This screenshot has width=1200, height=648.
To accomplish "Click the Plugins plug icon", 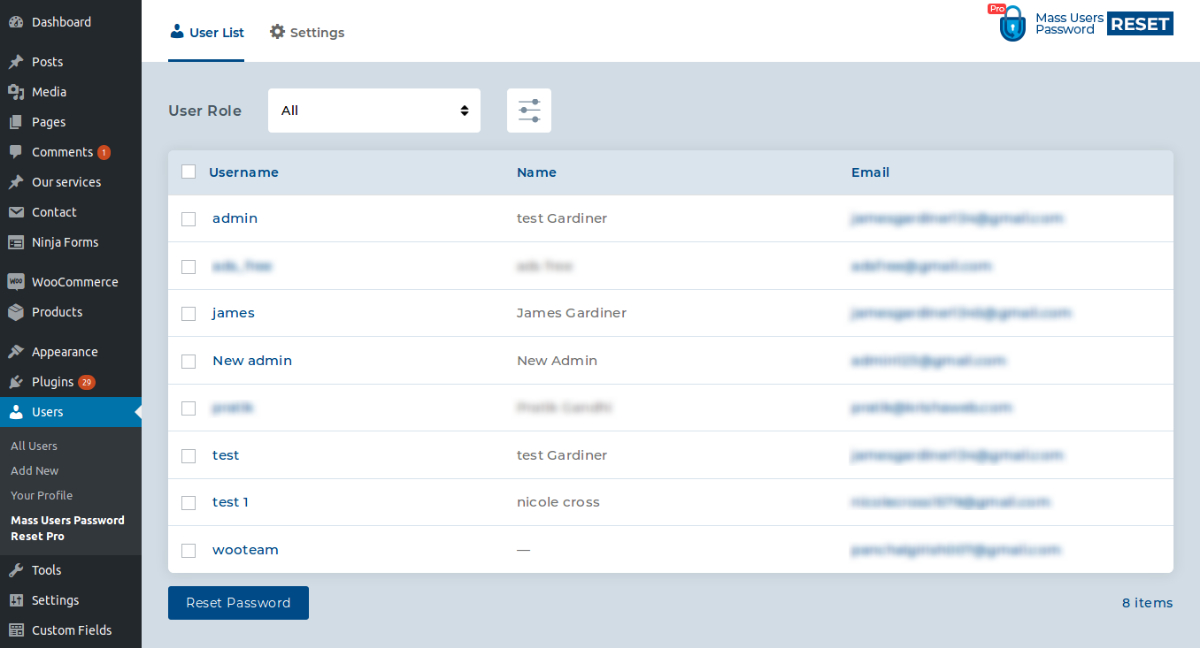I will 16,382.
